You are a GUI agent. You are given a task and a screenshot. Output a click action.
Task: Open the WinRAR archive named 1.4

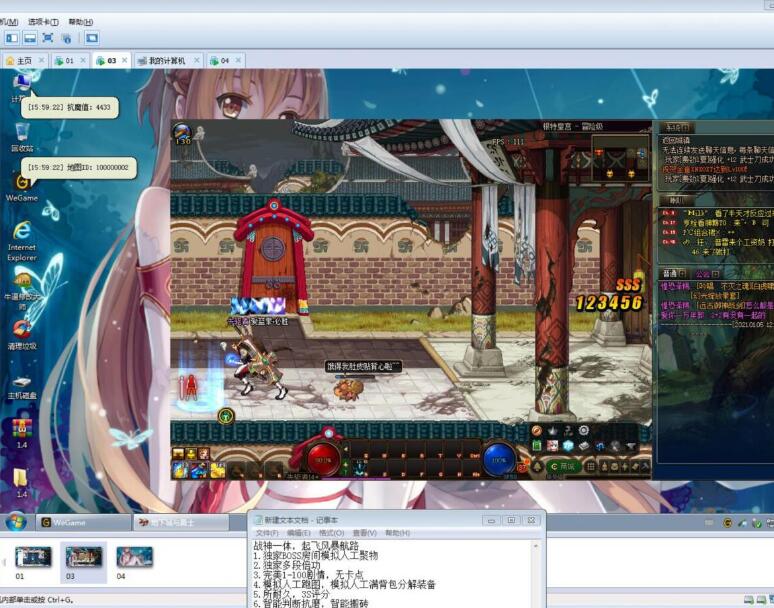click(x=22, y=433)
